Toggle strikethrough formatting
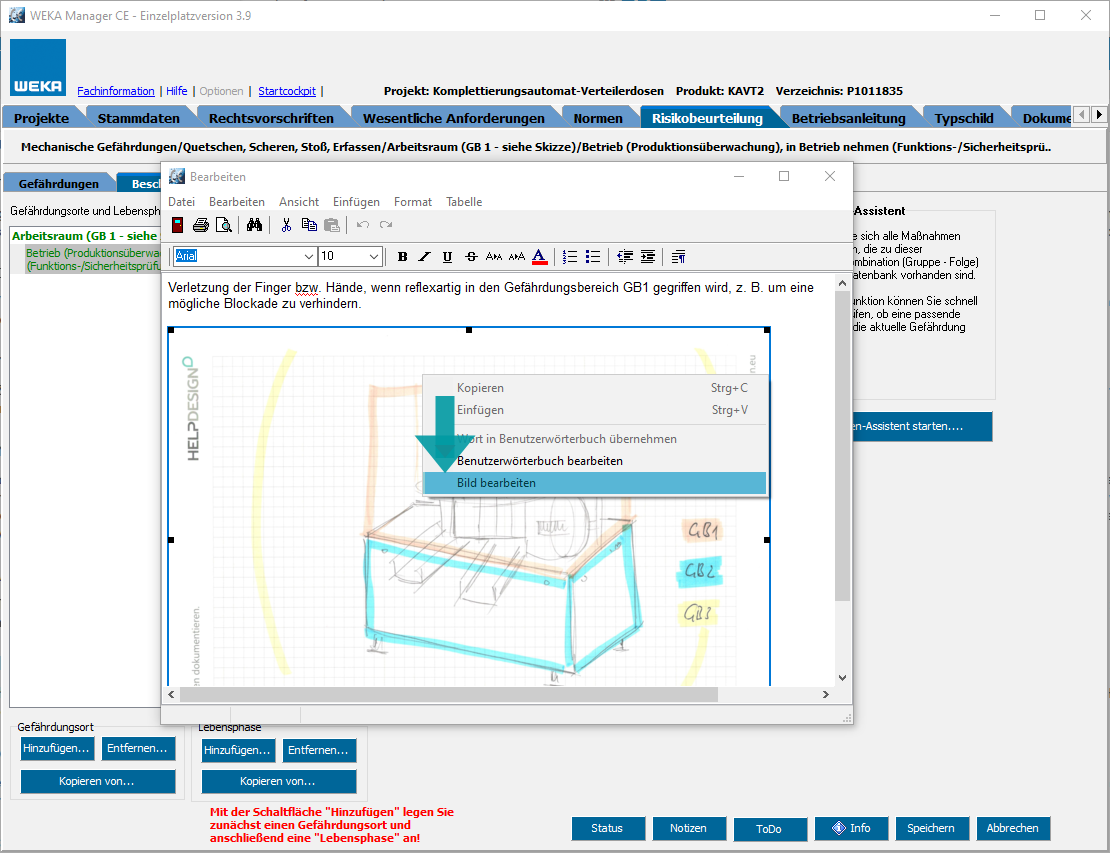 pyautogui.click(x=471, y=257)
